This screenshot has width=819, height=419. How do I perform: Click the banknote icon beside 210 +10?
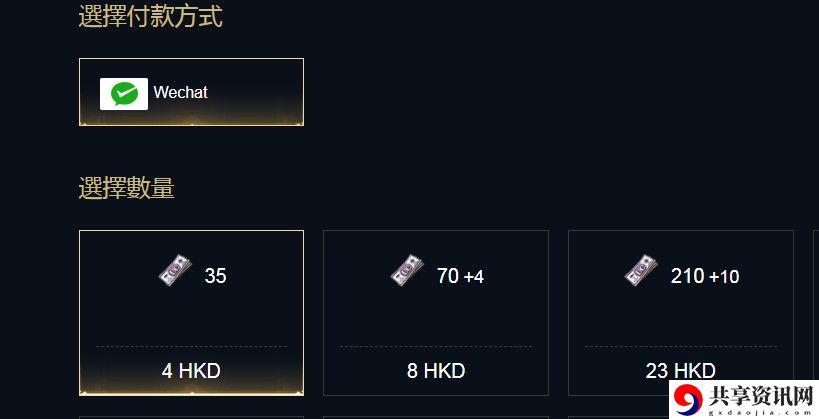pos(641,270)
